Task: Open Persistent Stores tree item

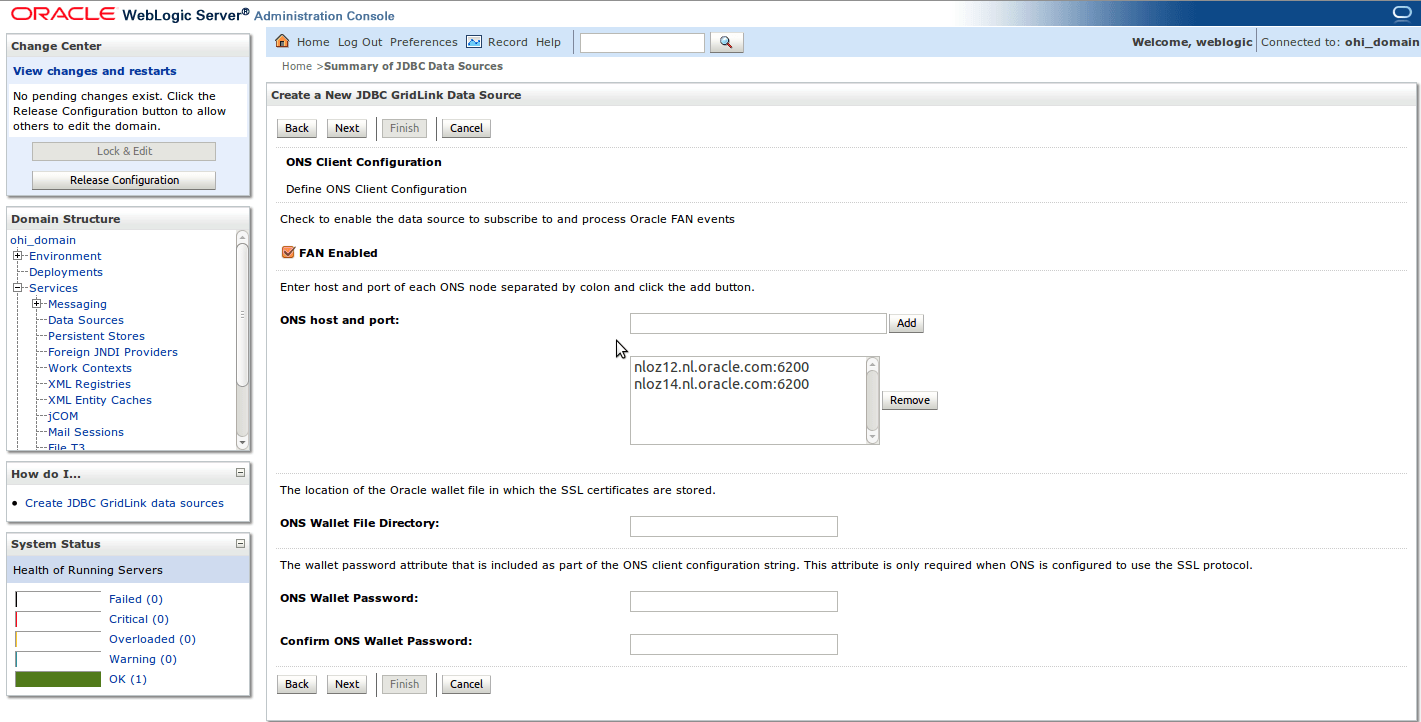Action: (x=96, y=336)
